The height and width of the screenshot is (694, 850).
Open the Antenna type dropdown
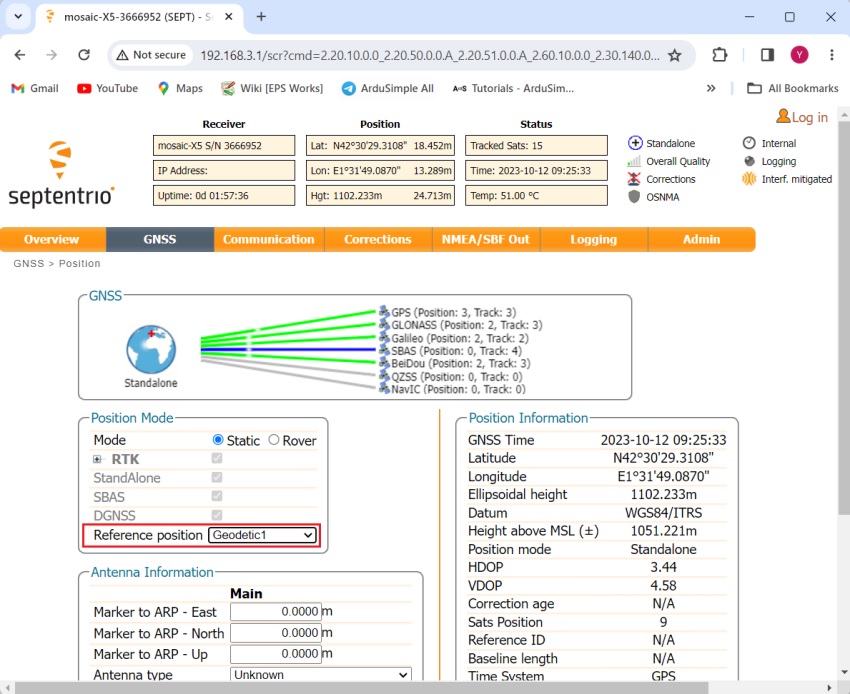(x=320, y=675)
